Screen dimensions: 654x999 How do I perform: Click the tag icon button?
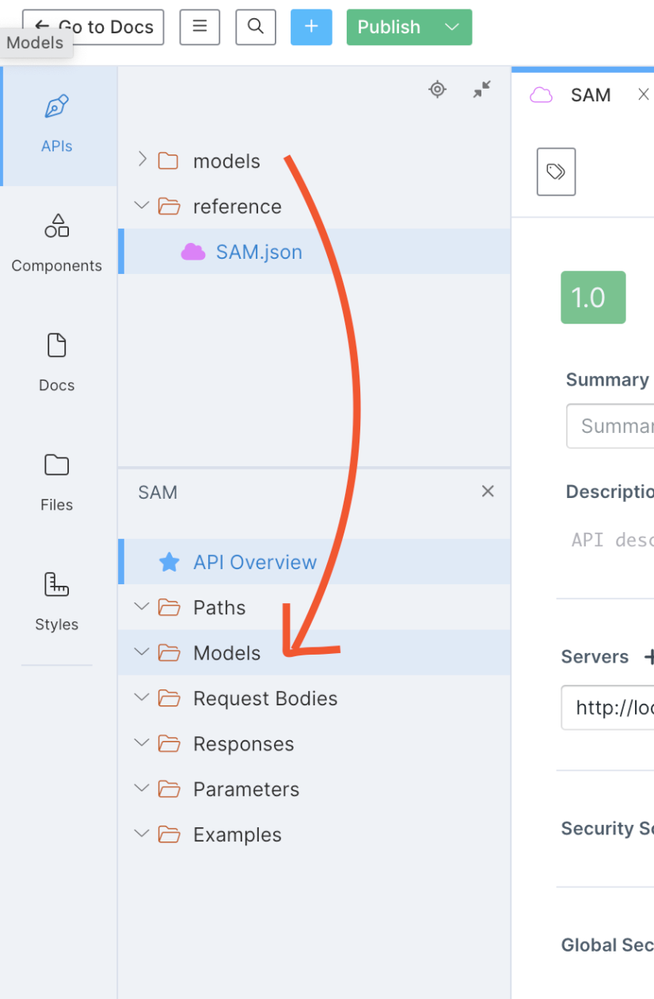click(556, 172)
